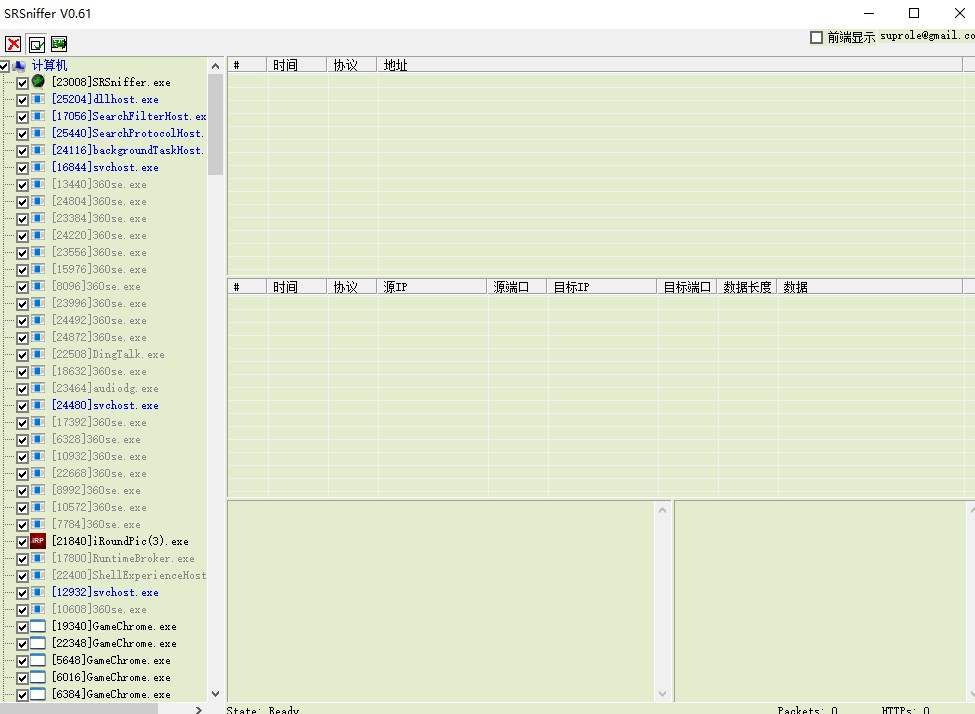
Task: Click the icon of [24116]backgroundTaskHost
Action: (38, 150)
